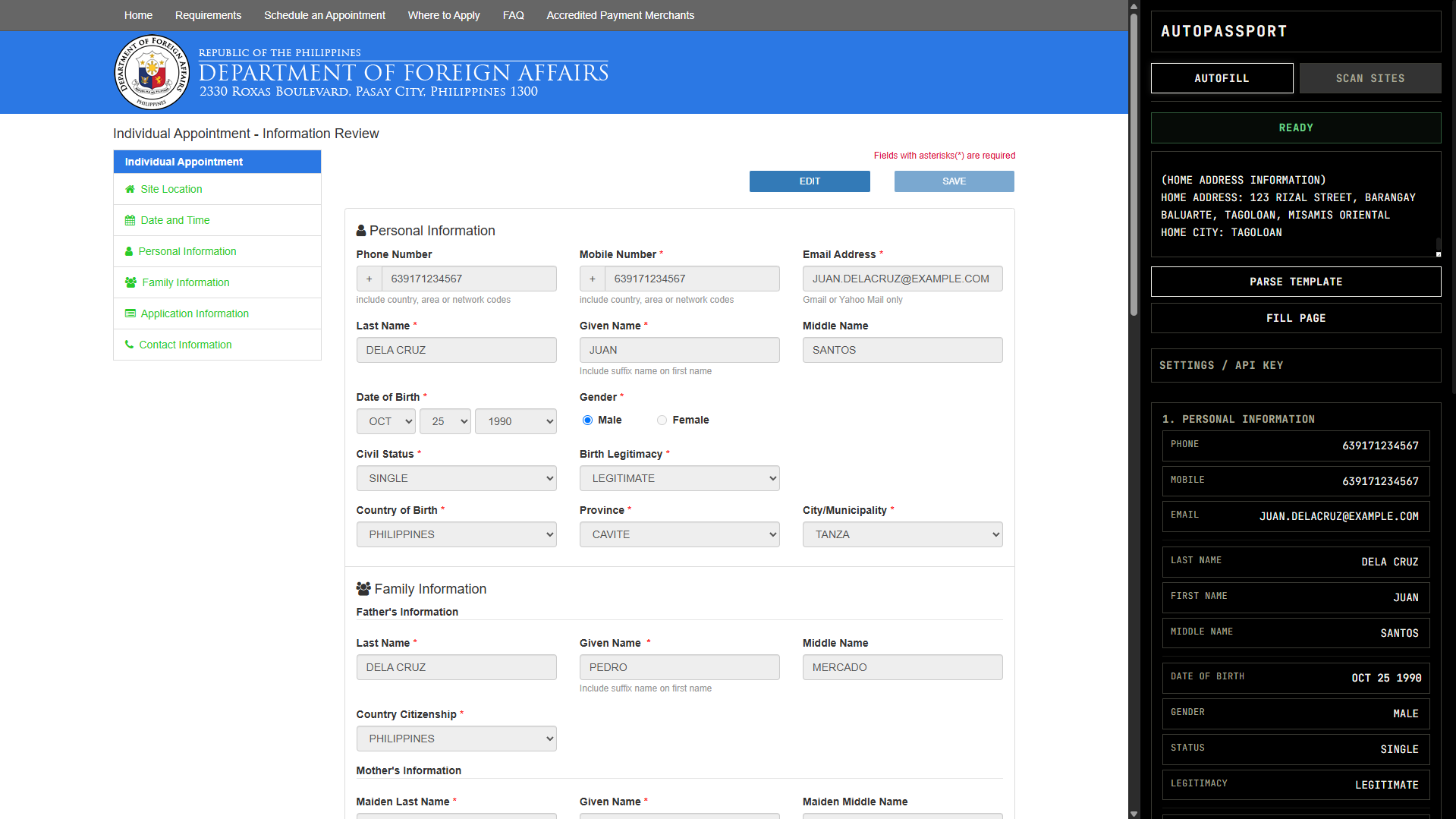This screenshot has height=819, width=1456.
Task: Switch to the SCAN SITES tab
Action: [1370, 78]
